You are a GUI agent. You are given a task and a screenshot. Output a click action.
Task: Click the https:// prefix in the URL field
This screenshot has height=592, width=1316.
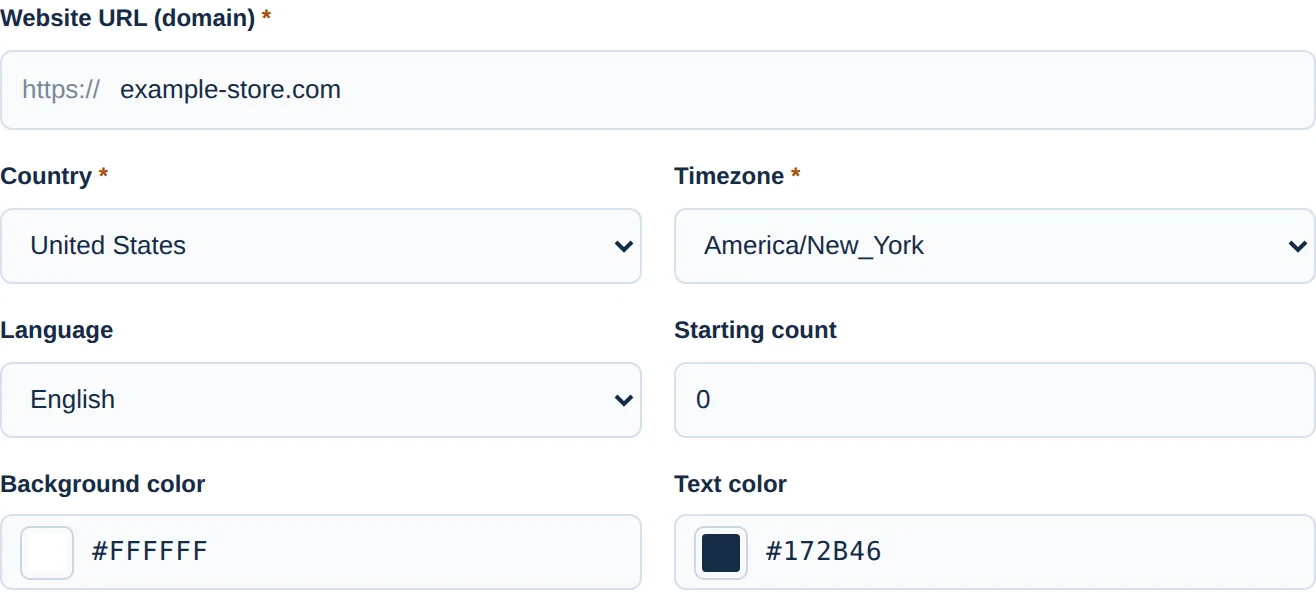[x=61, y=90]
